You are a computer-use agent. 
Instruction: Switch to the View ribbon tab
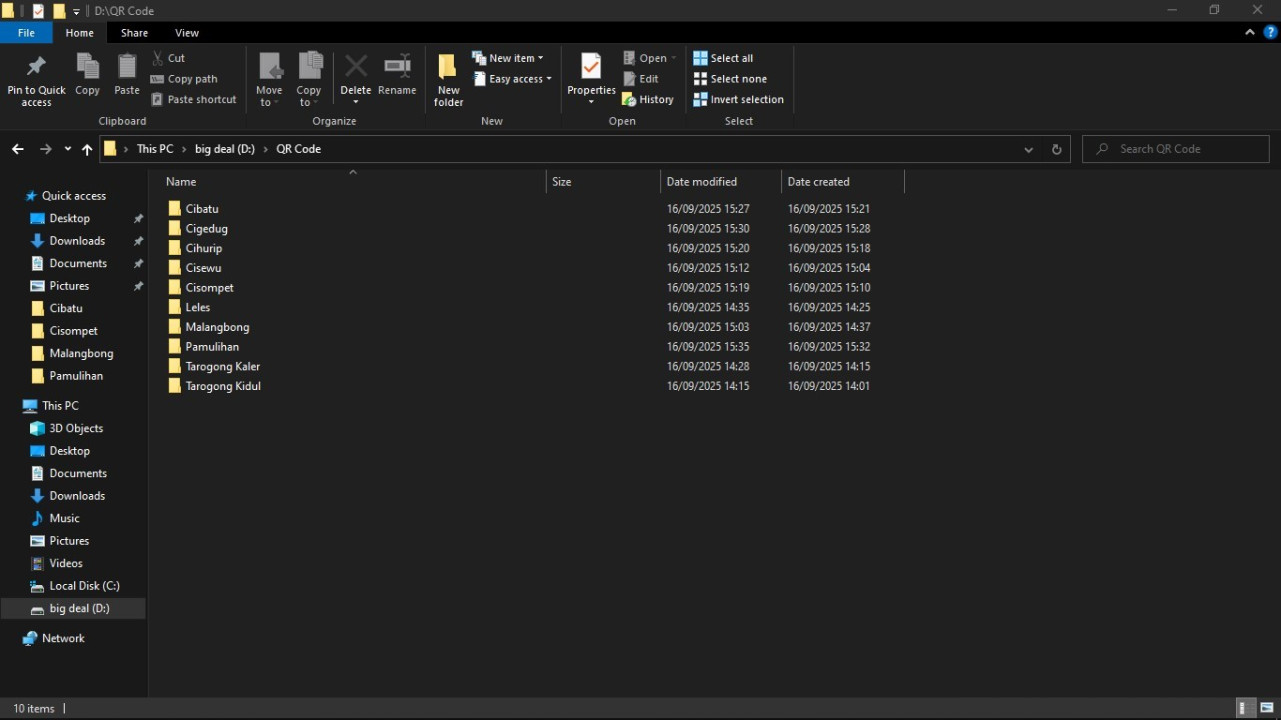[x=187, y=33]
